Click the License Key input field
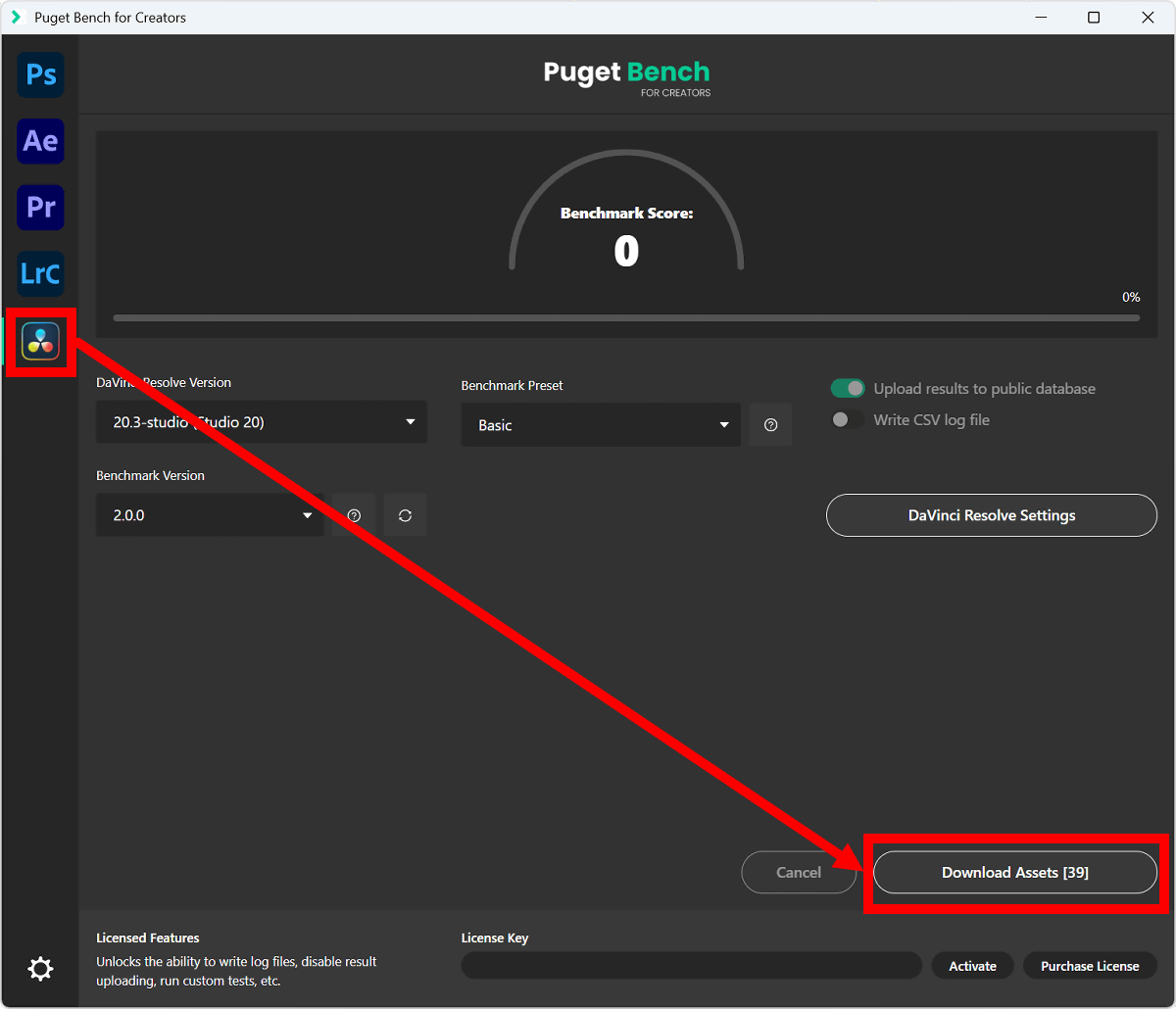This screenshot has width=1176, height=1009. click(691, 966)
